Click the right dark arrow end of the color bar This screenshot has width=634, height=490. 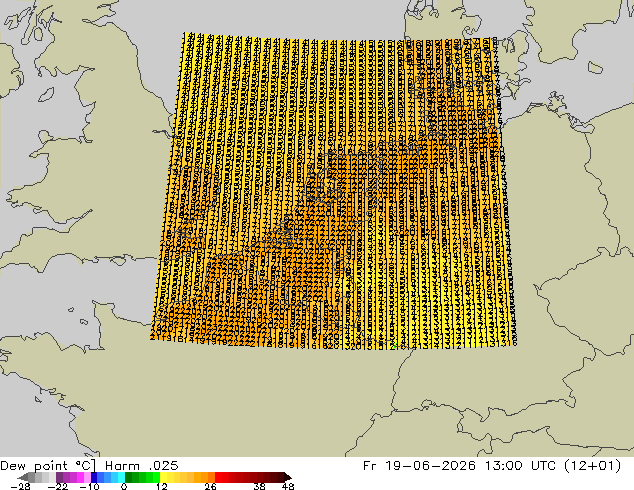pos(287,477)
